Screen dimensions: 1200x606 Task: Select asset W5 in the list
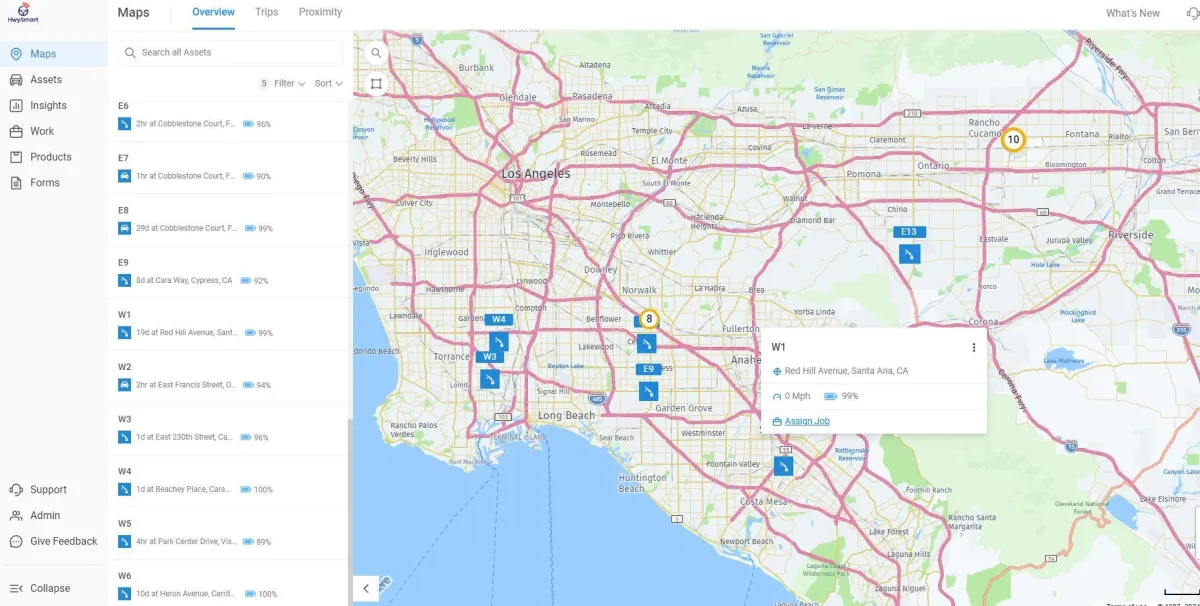coord(228,532)
